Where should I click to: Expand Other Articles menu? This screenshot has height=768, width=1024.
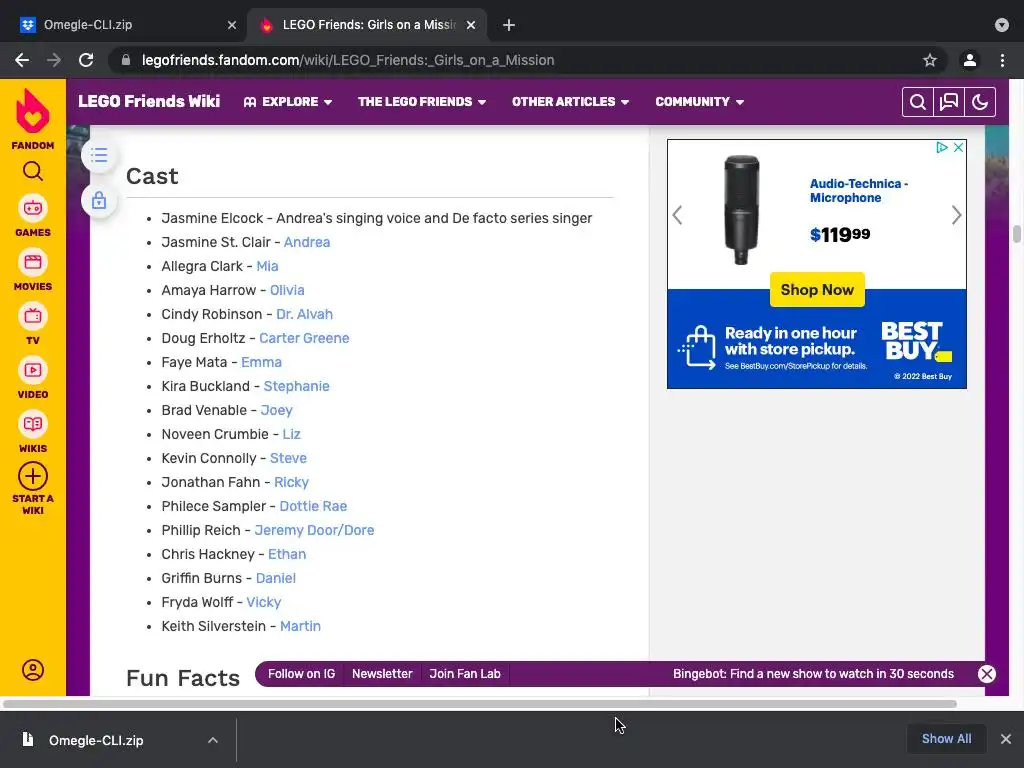(570, 102)
